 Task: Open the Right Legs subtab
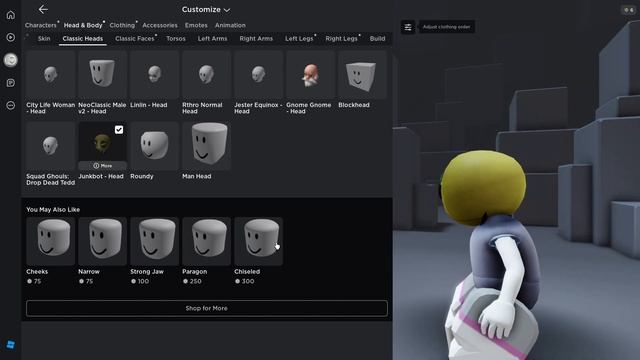[x=341, y=39]
